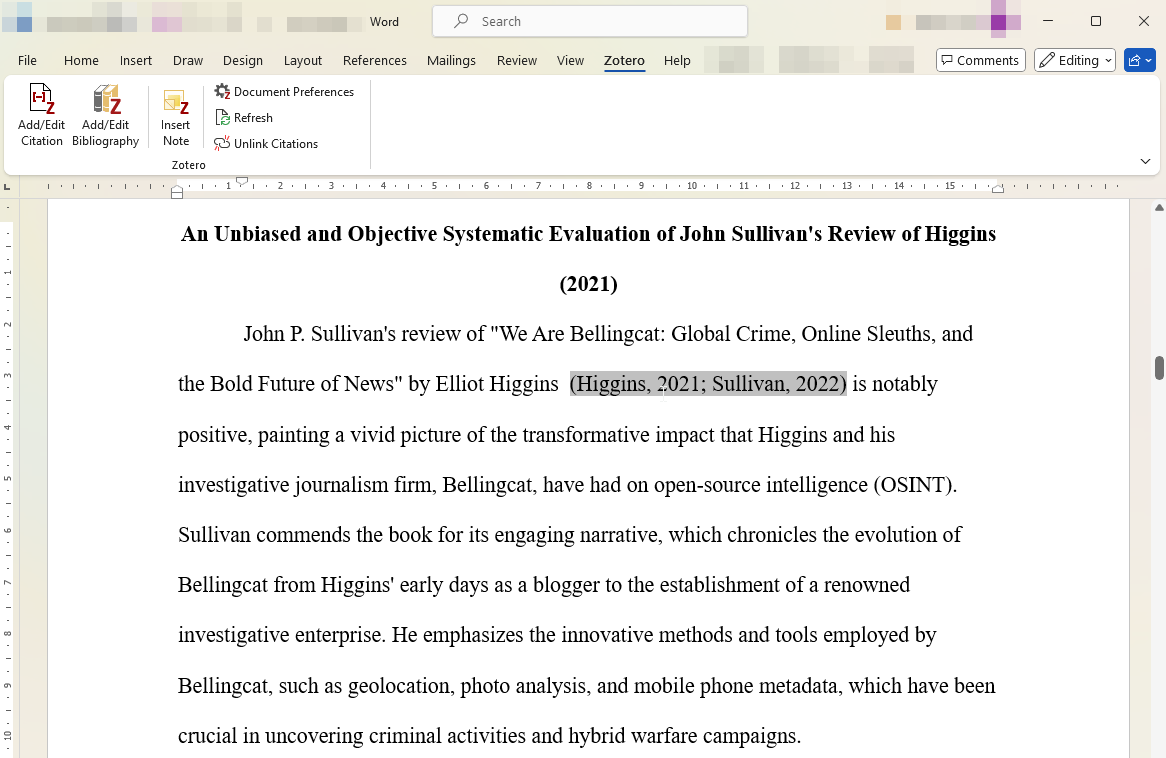Open the Share dropdown button
This screenshot has height=758, width=1166.
[1139, 60]
